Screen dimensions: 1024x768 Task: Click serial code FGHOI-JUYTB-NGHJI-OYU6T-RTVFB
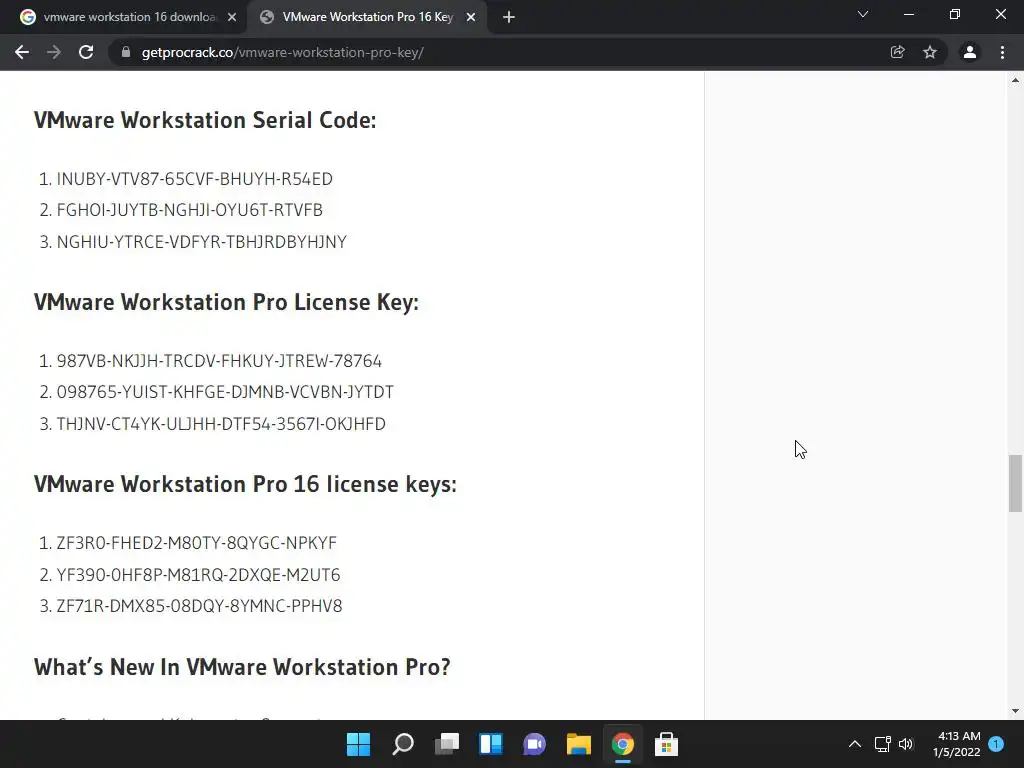click(x=189, y=210)
